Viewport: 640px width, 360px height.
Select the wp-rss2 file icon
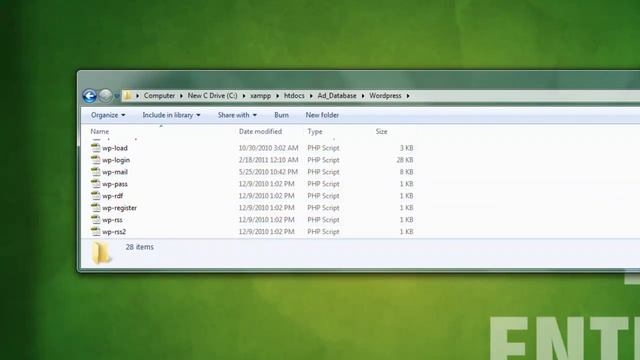click(96, 231)
